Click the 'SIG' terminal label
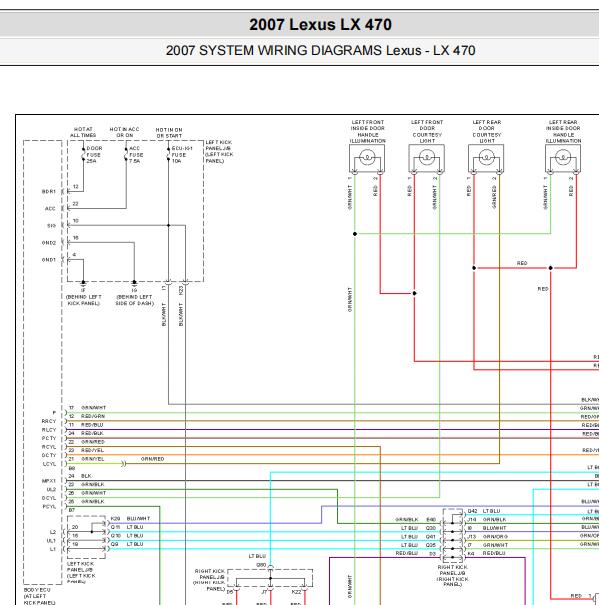 pyautogui.click(x=51, y=225)
